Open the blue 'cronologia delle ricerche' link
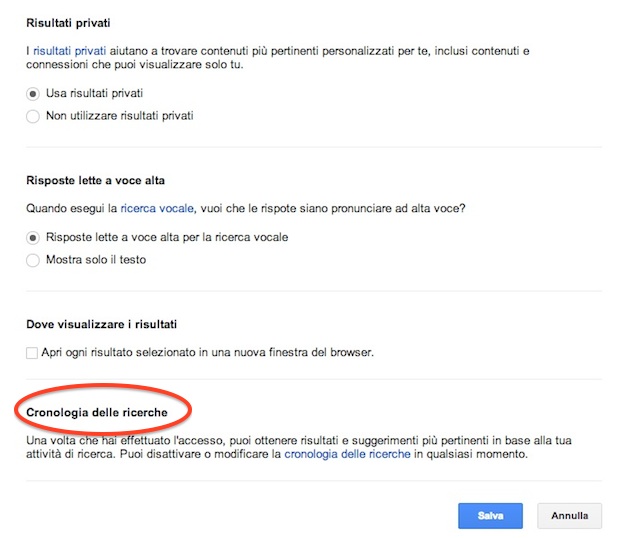 click(x=347, y=454)
